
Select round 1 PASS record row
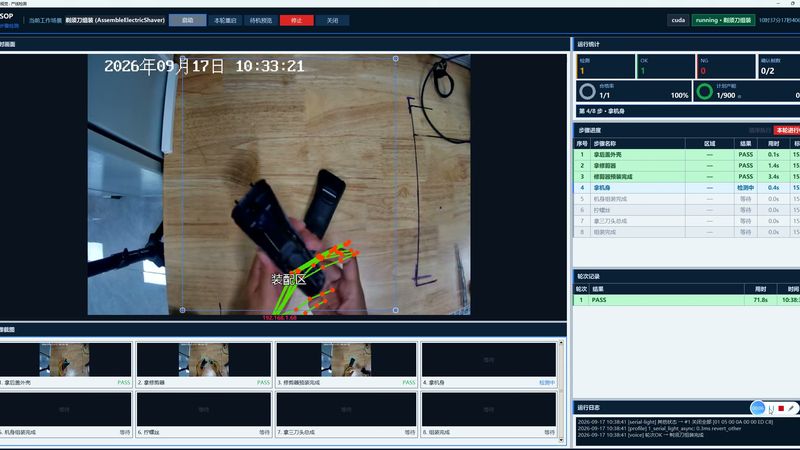tap(686, 300)
